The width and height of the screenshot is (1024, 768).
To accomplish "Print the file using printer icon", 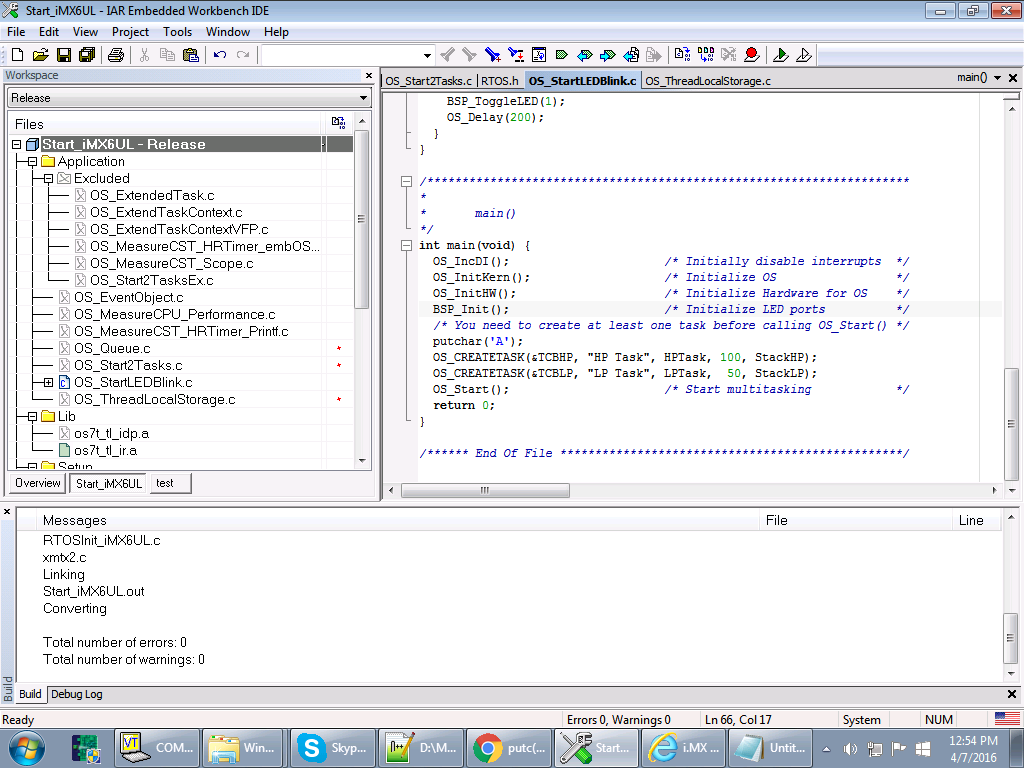I will click(x=116, y=55).
